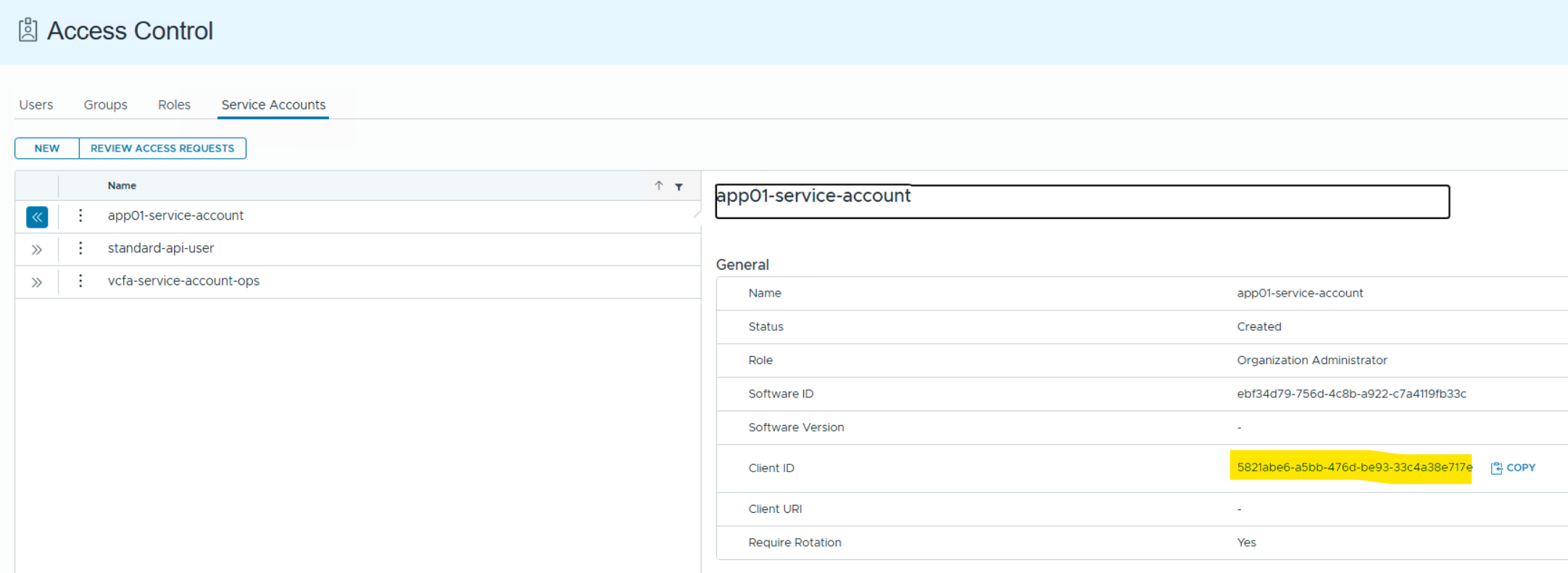Copy the Client ID value
The height and width of the screenshot is (573, 1568).
click(1513, 468)
